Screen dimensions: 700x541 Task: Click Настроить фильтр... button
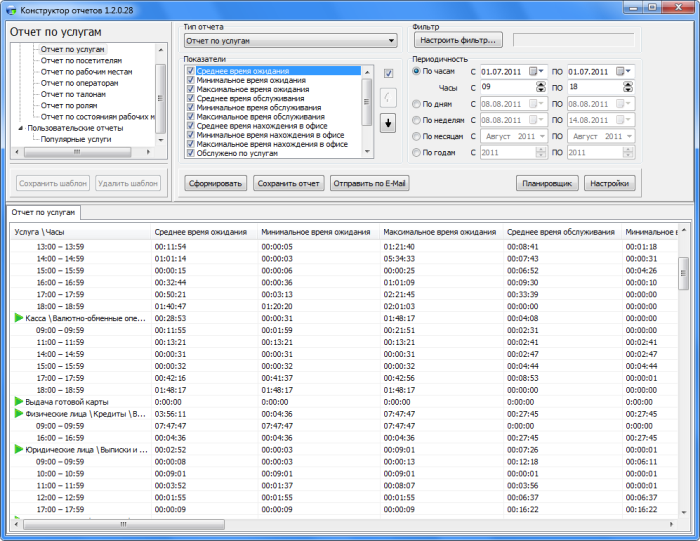tap(458, 40)
